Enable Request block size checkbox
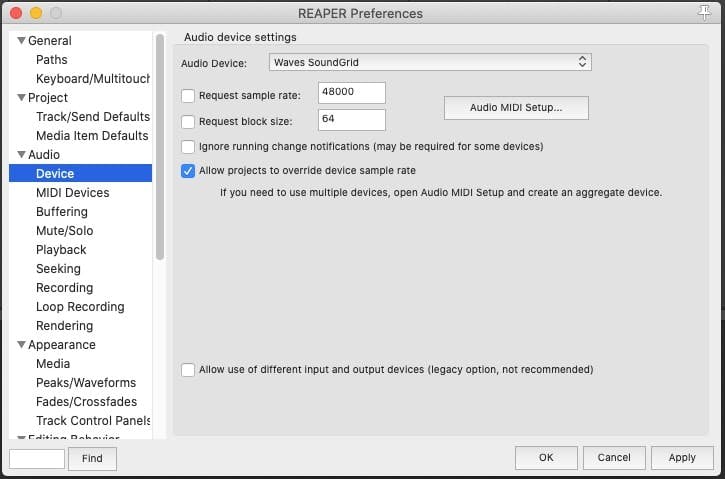Viewport: 725px width, 479px height. (x=188, y=122)
